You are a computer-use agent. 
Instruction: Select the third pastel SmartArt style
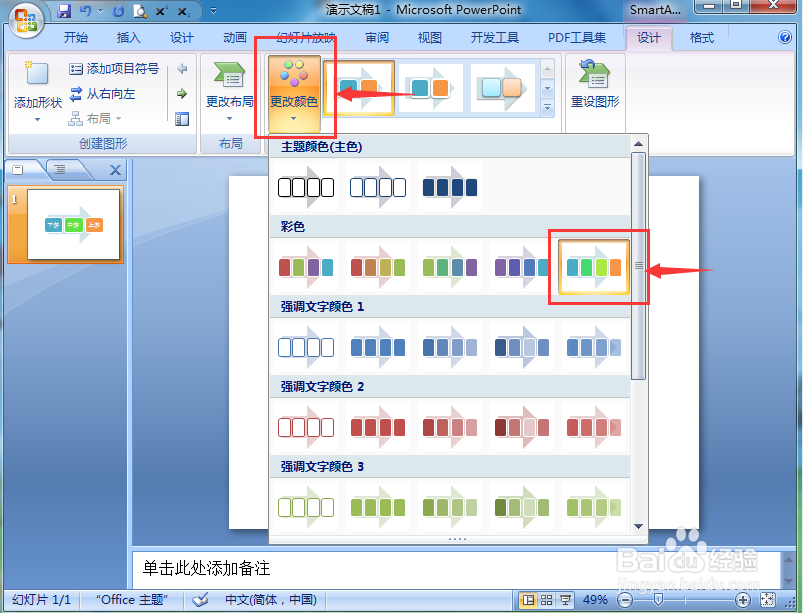point(502,88)
